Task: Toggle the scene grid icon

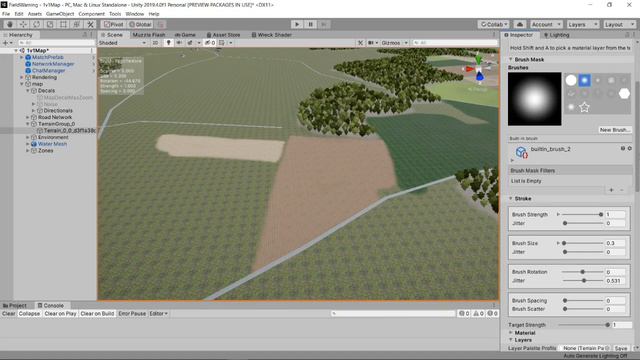Action: click(x=222, y=42)
